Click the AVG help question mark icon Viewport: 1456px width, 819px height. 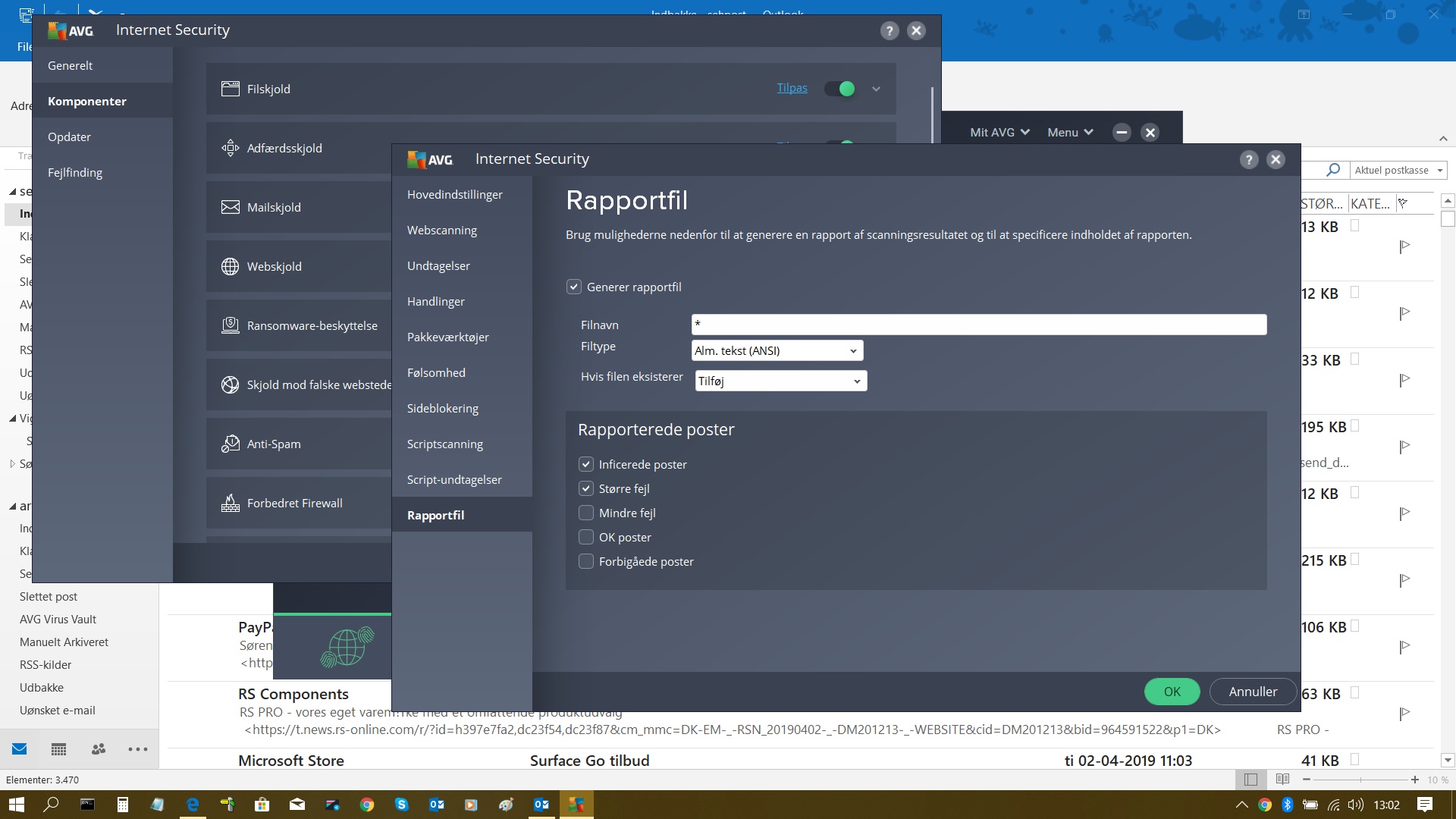[x=1248, y=159]
